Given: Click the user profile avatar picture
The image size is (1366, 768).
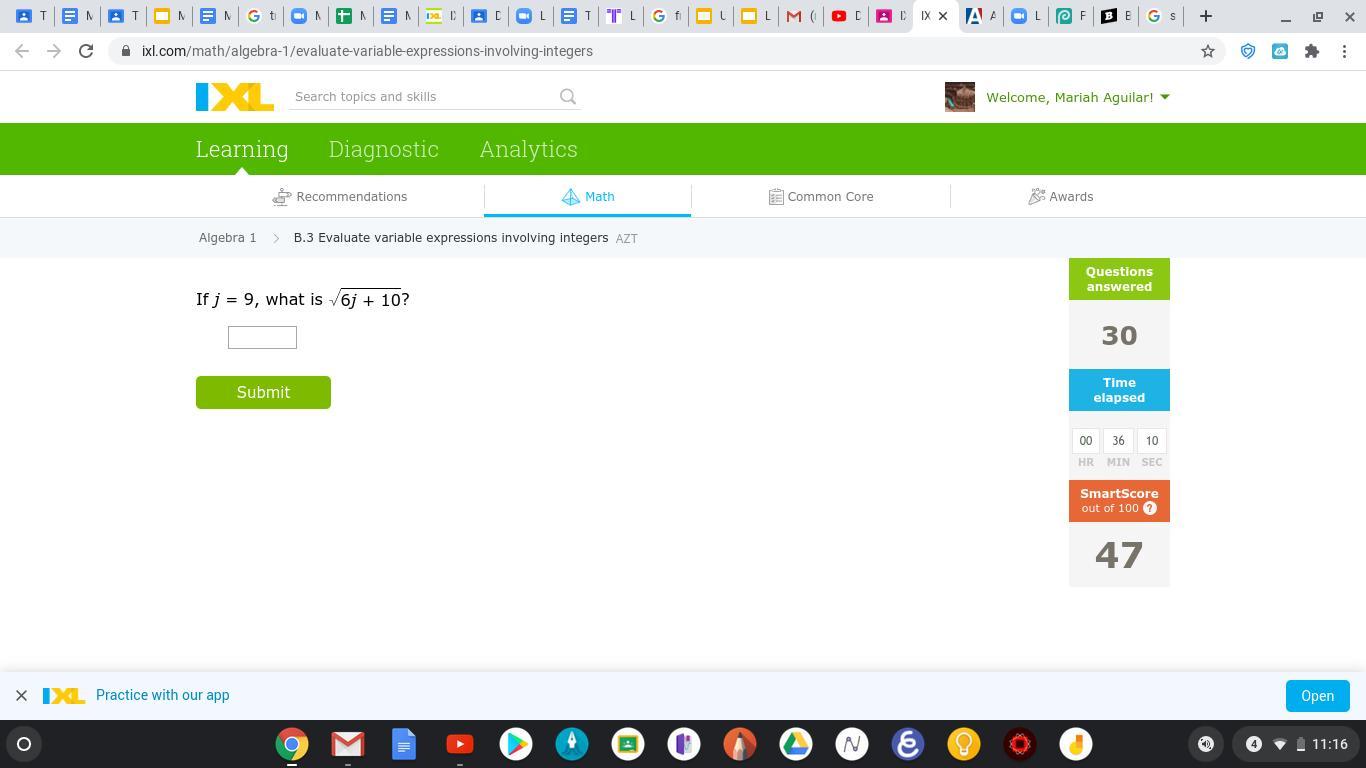Looking at the screenshot, I should pos(960,97).
